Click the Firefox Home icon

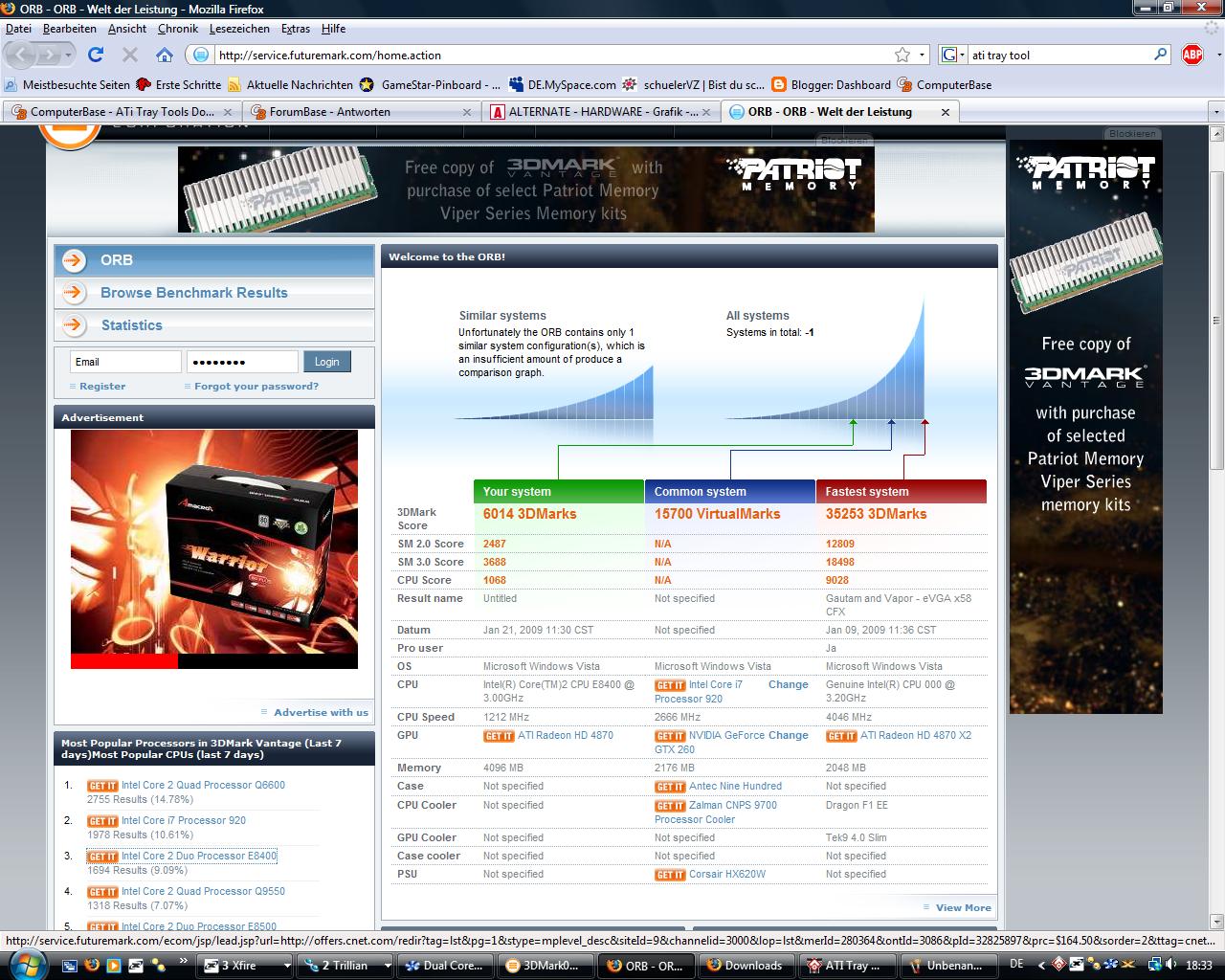(165, 55)
